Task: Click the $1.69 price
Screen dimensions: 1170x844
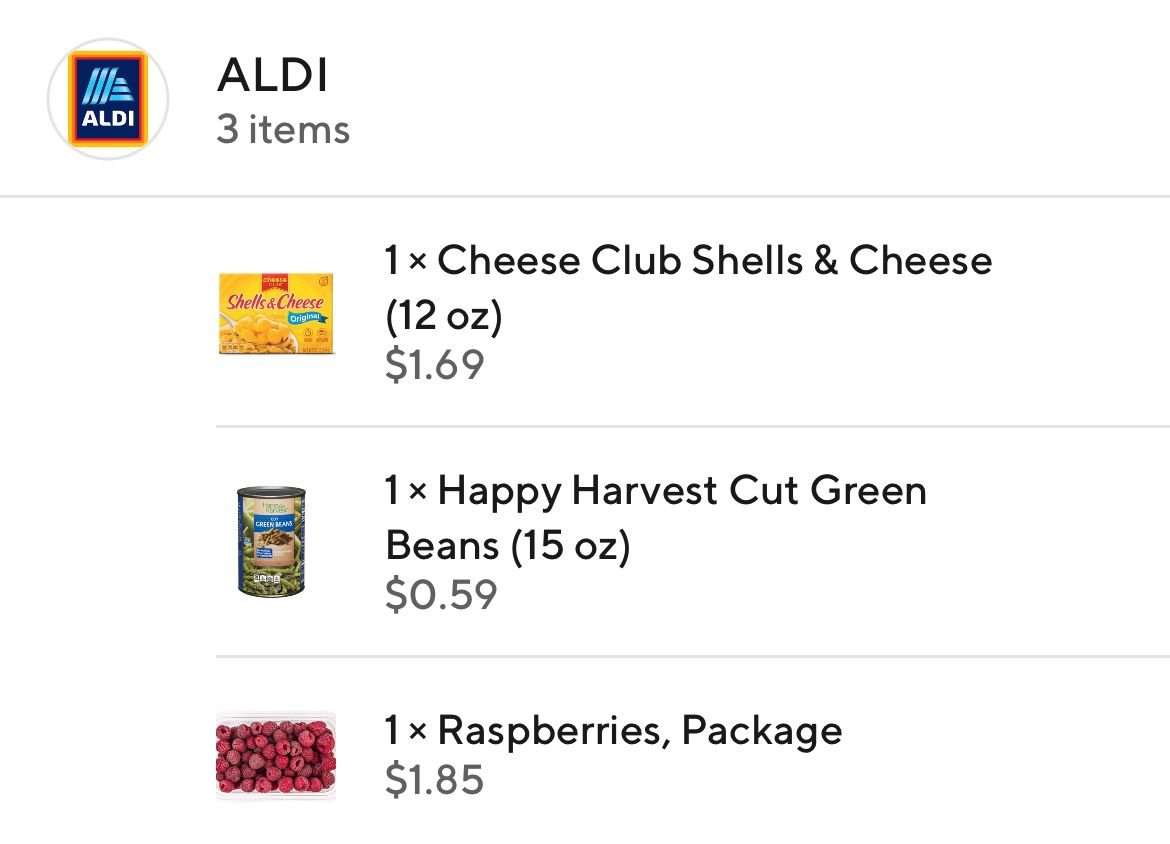Action: pos(434,365)
